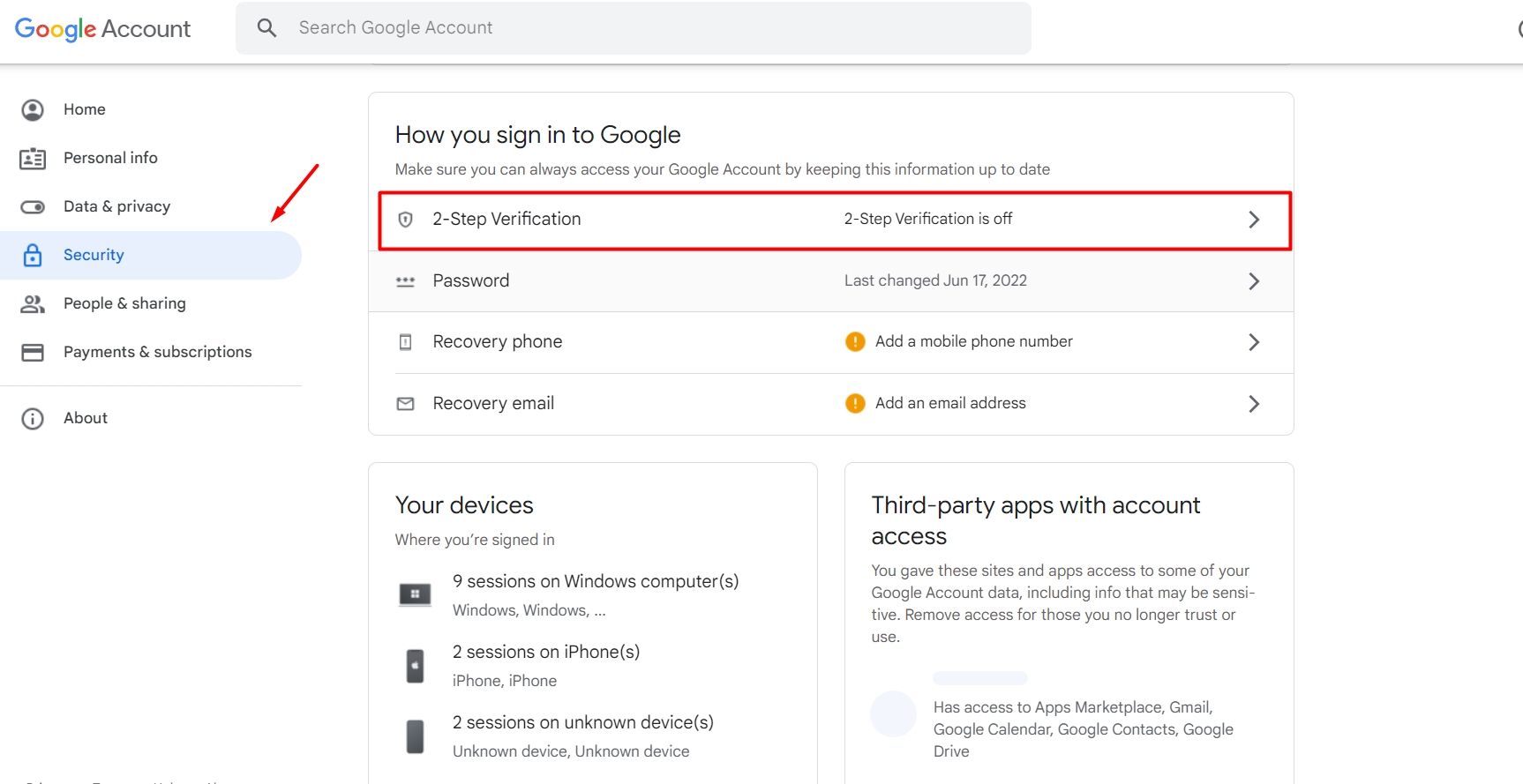The width and height of the screenshot is (1523, 784).
Task: Click the Recovery phone device icon
Action: [406, 342]
